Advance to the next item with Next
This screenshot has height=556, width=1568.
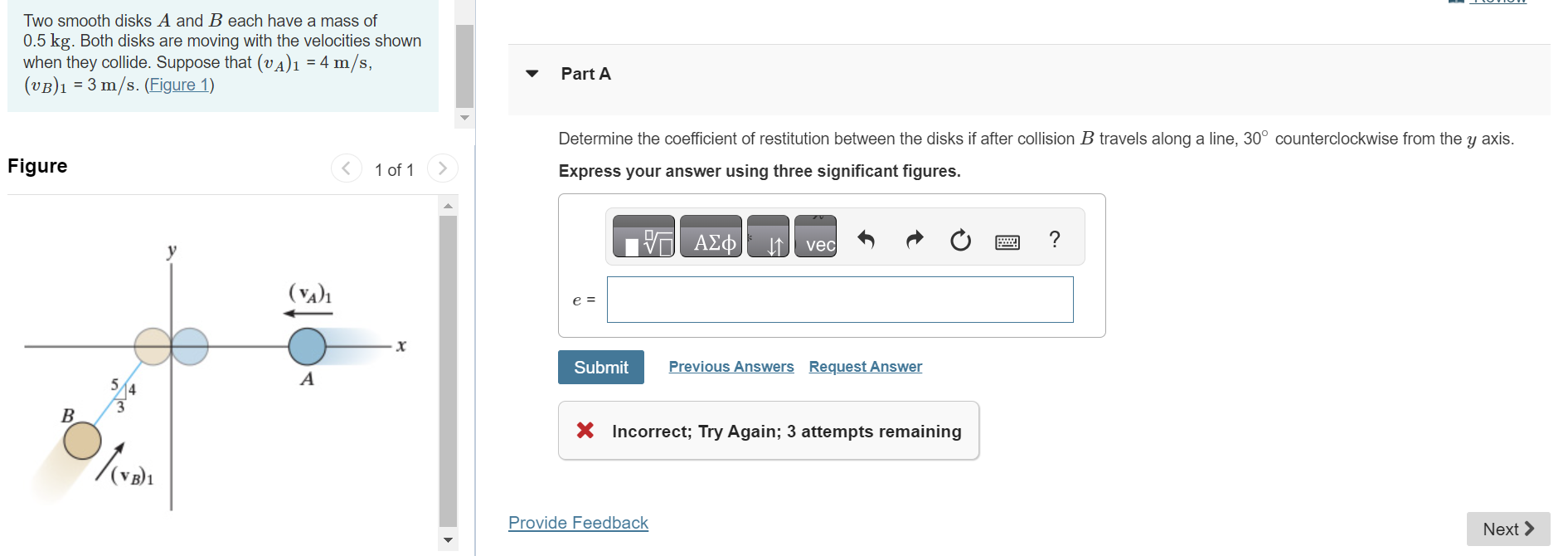[x=1507, y=529]
